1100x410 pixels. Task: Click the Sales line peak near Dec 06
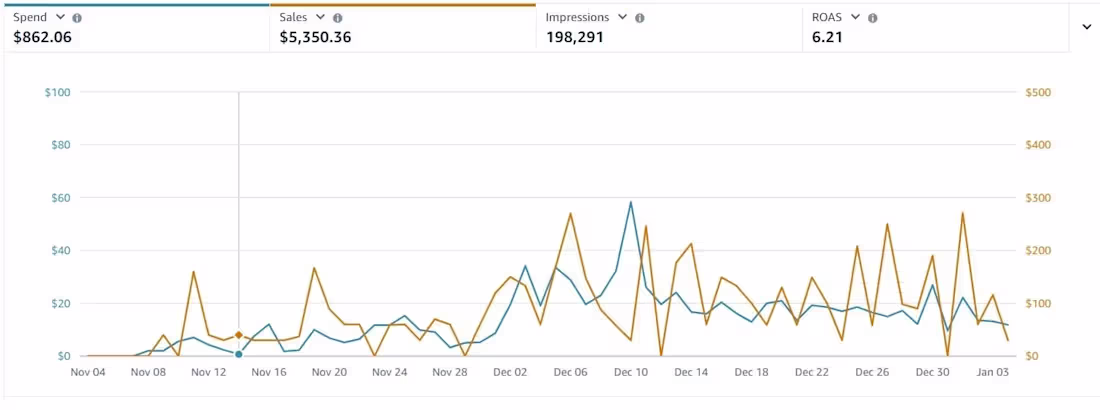pos(570,213)
